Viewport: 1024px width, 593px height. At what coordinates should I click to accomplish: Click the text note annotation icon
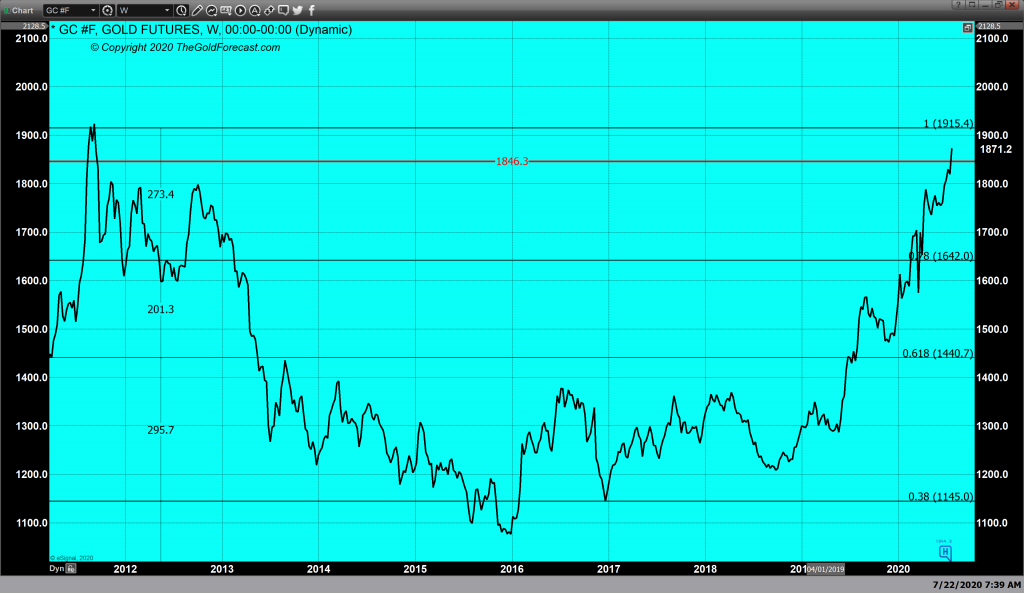coord(228,8)
